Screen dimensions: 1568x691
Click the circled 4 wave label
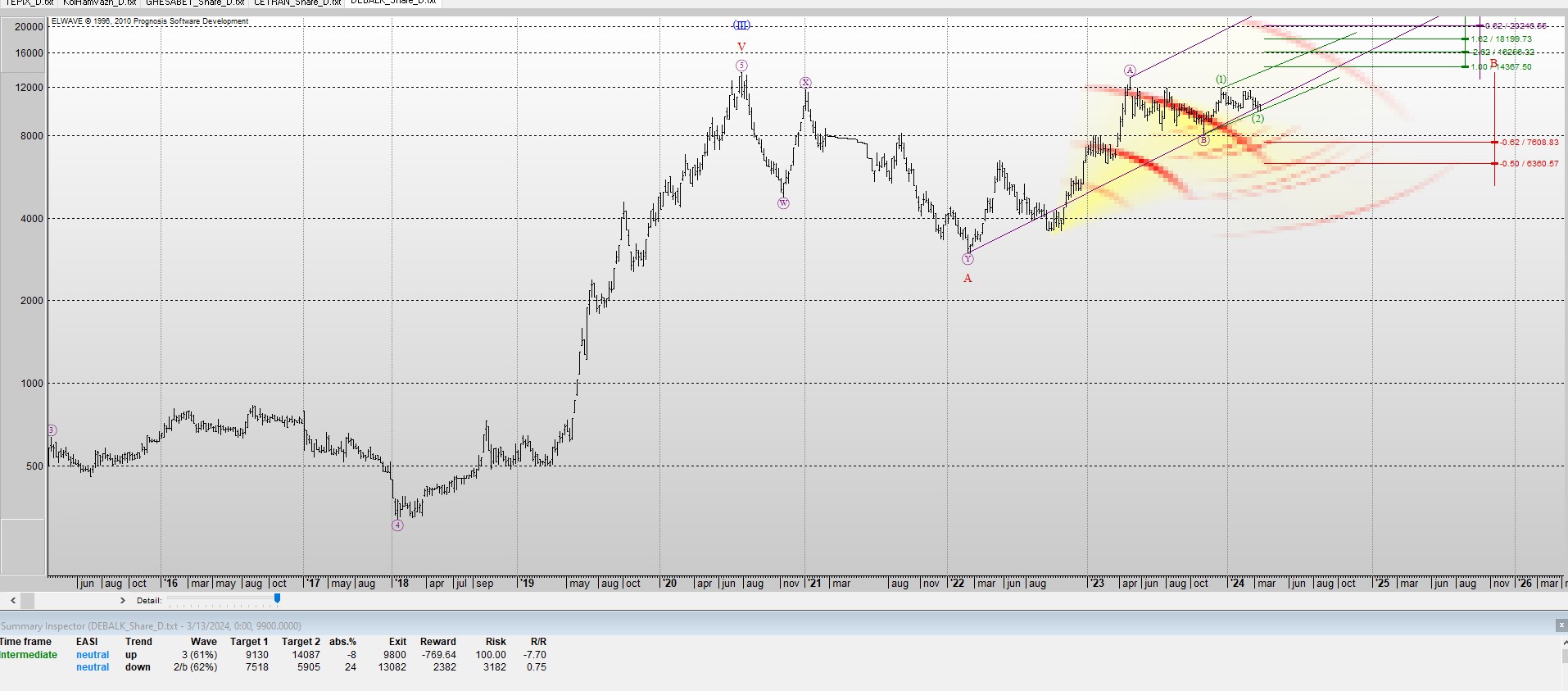[397, 525]
